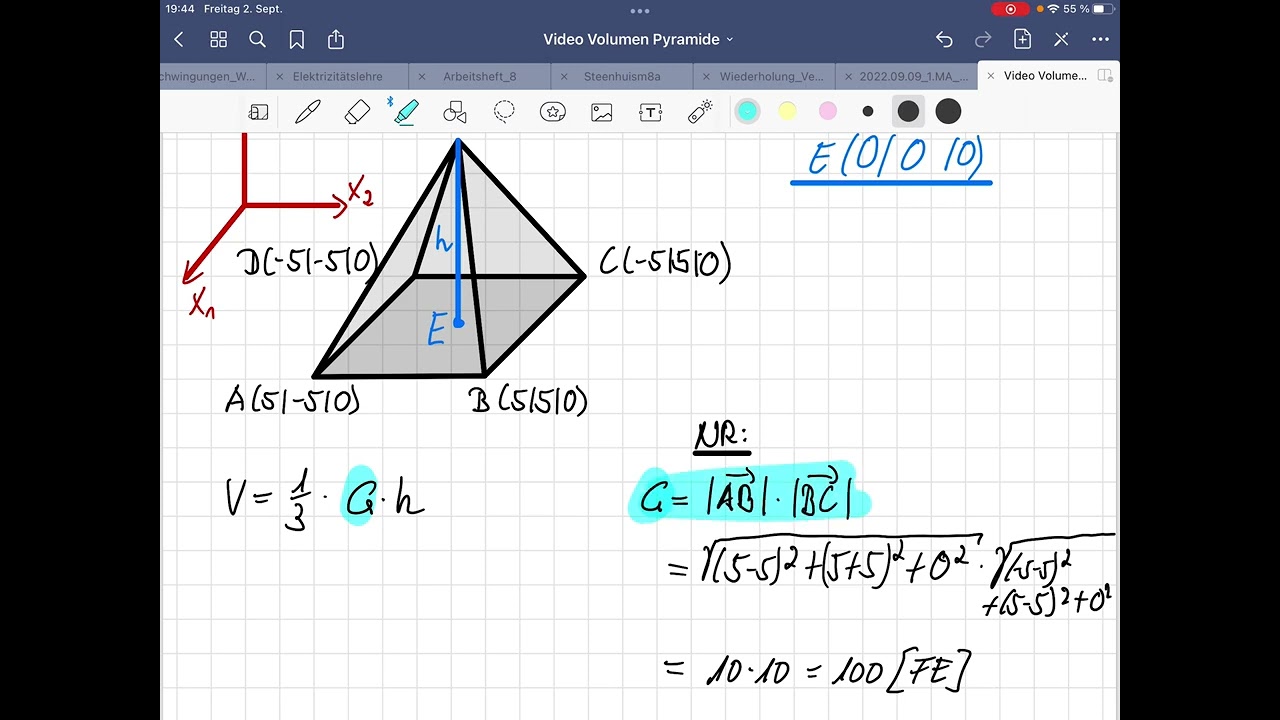Tap the battery 55 % status
Viewport: 1280px width, 720px height.
(1088, 9)
